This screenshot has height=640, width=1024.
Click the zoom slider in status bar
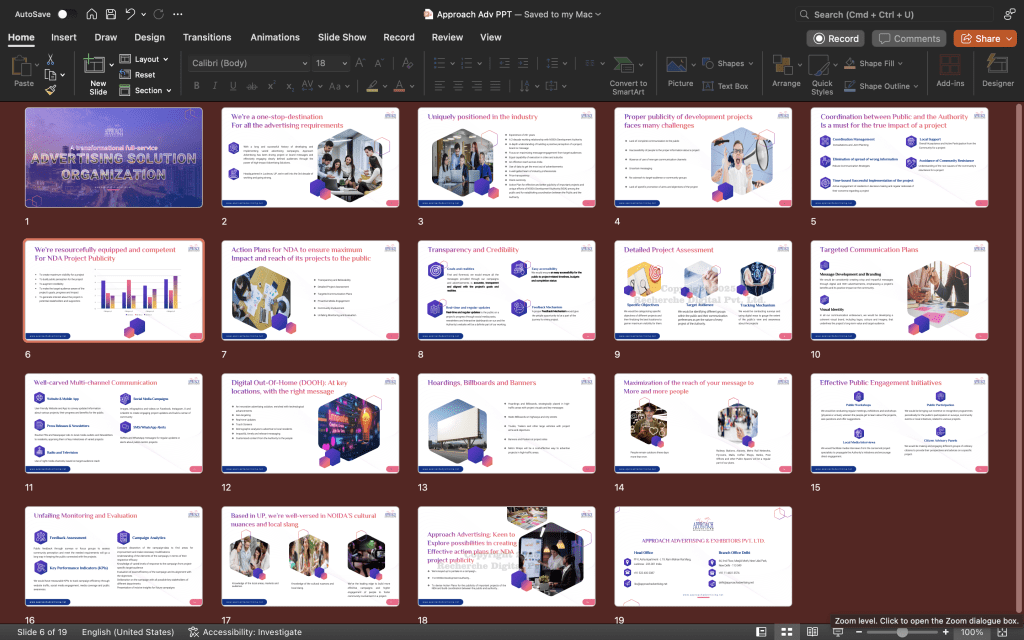(x=903, y=632)
